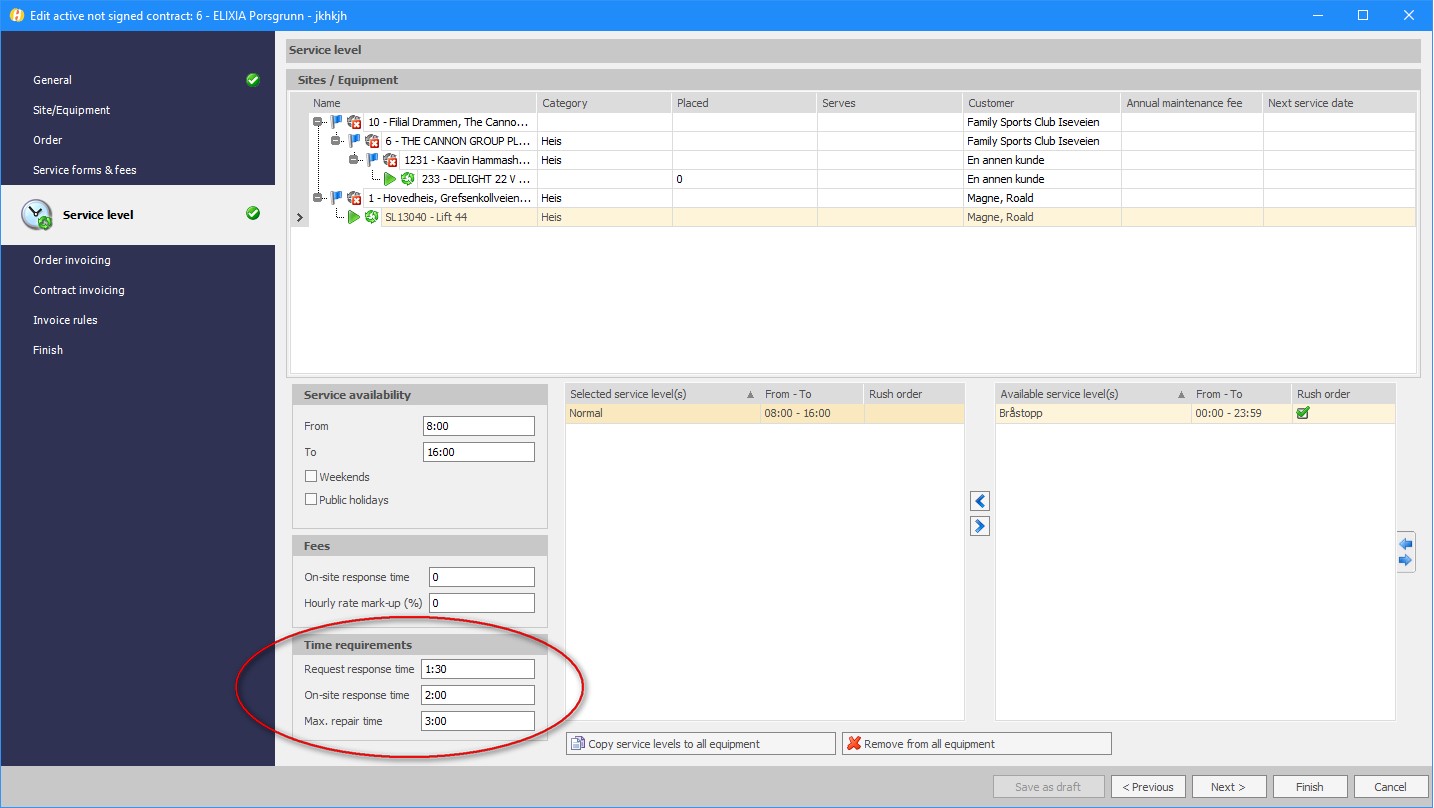
Task: Click the green checkmark next to General
Action: [x=253, y=80]
